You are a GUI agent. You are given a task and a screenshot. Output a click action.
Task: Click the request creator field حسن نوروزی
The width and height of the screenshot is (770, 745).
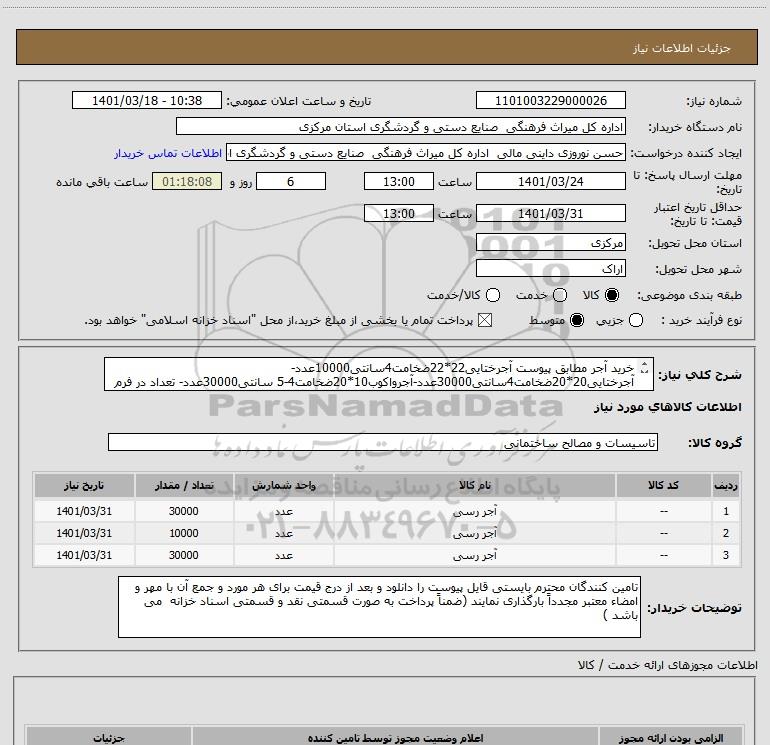pos(426,153)
